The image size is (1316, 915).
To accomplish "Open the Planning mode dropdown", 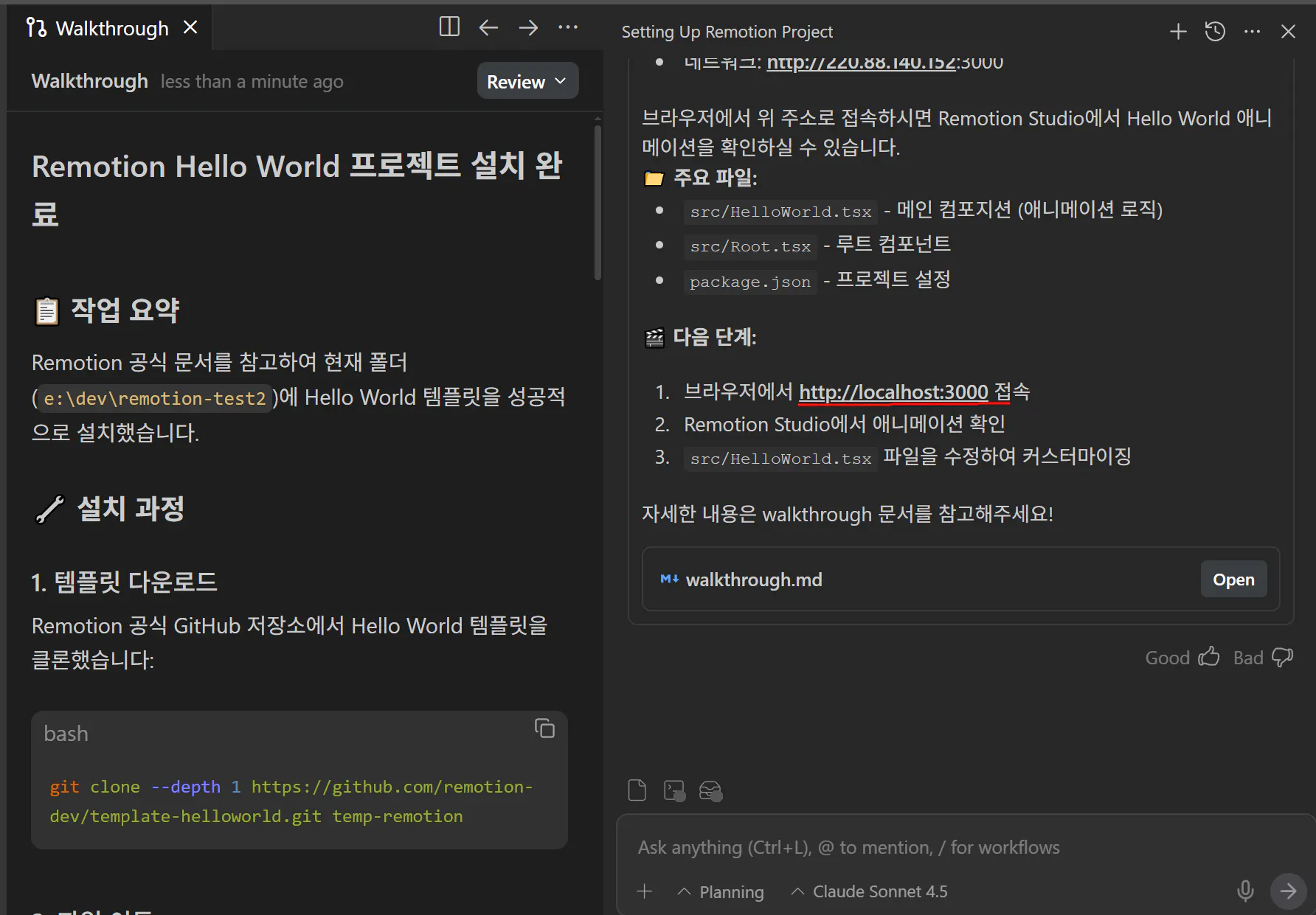I will (721, 891).
